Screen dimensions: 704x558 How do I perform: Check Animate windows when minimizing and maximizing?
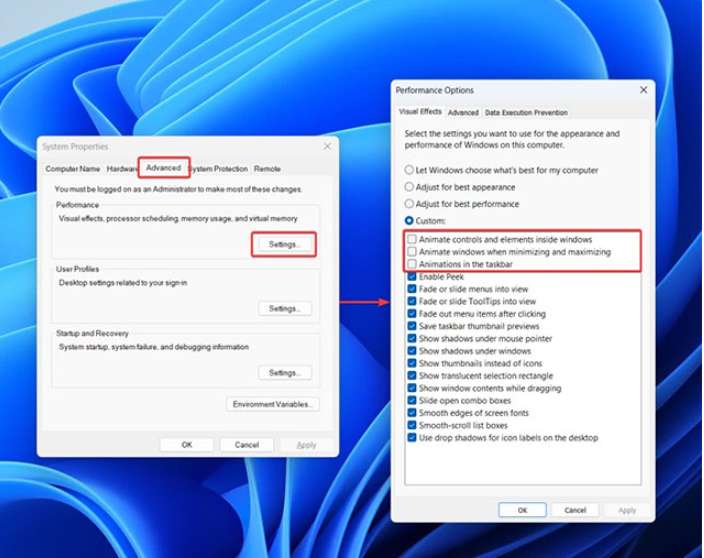pos(412,252)
